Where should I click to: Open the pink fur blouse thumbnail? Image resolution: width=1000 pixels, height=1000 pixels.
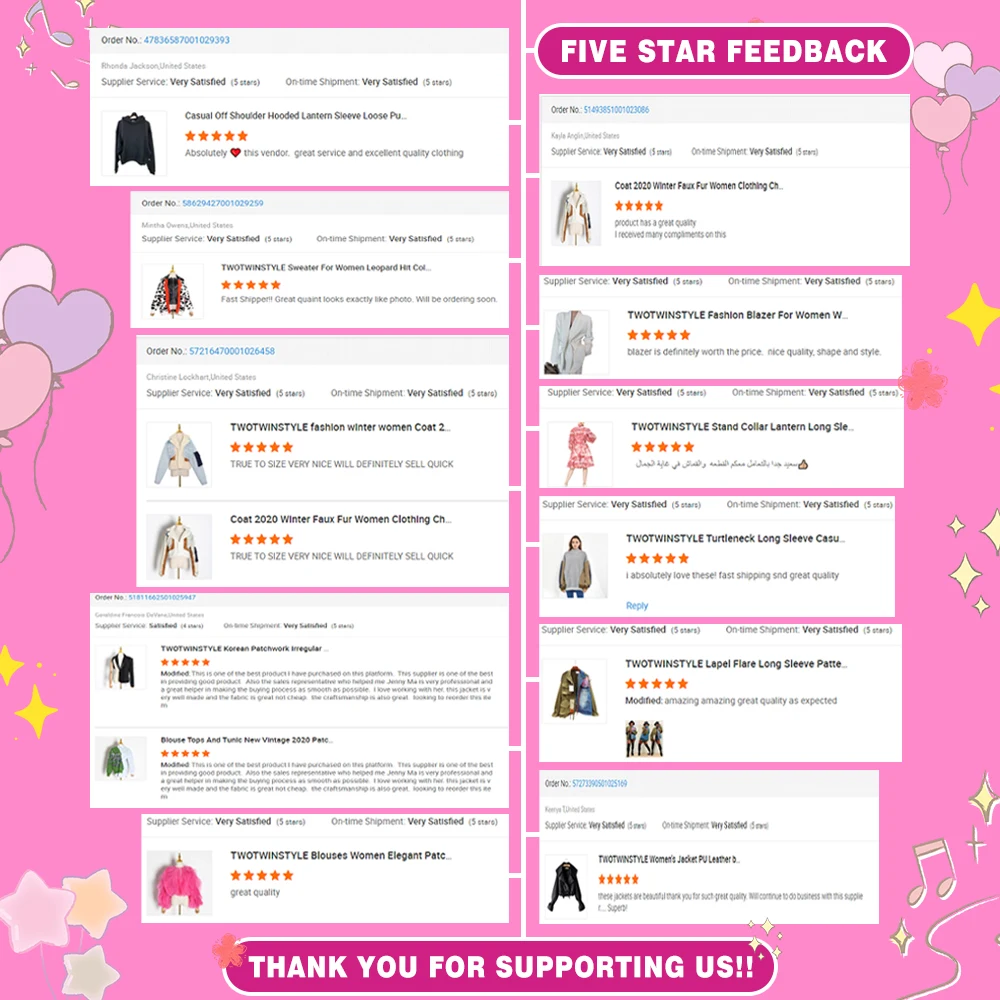(x=179, y=883)
